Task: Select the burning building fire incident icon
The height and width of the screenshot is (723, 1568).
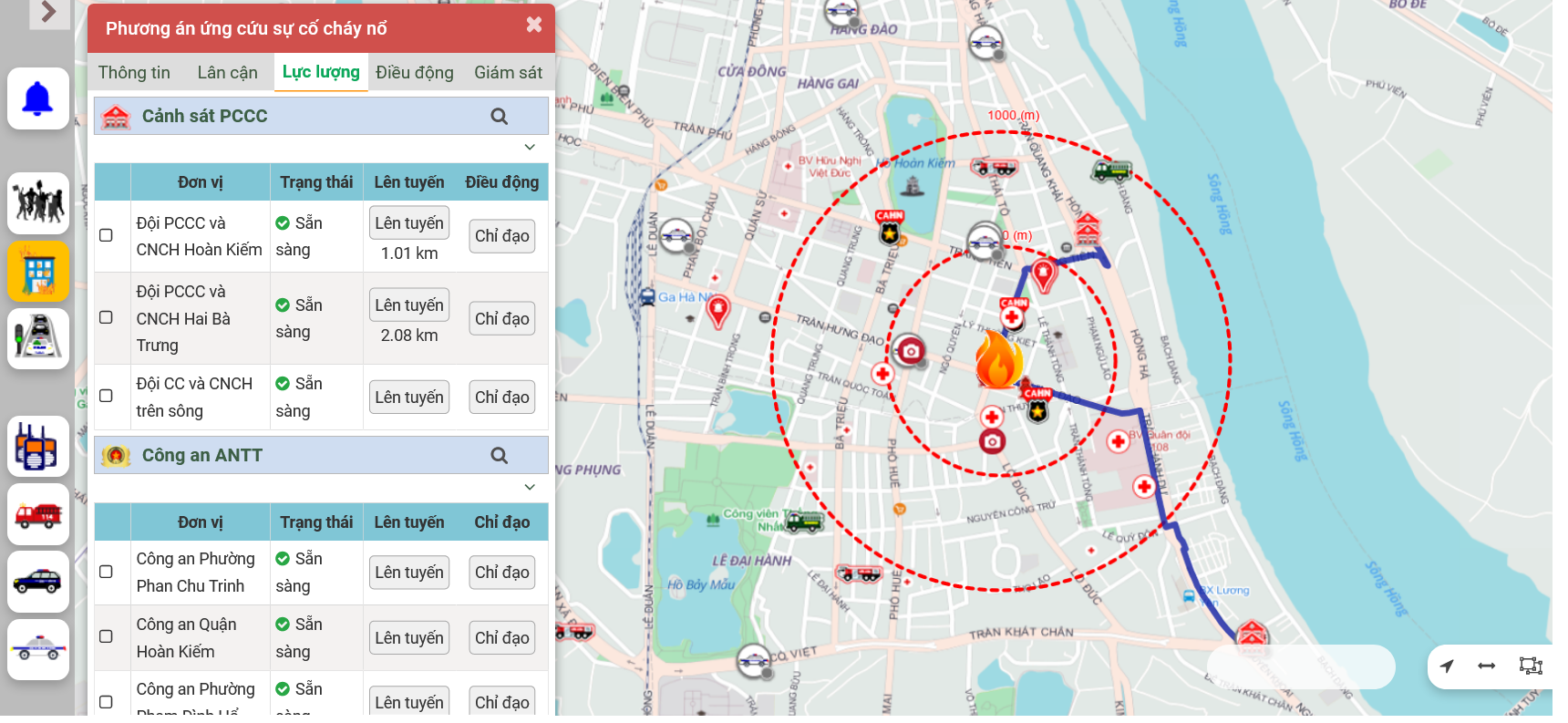Action: point(38,272)
